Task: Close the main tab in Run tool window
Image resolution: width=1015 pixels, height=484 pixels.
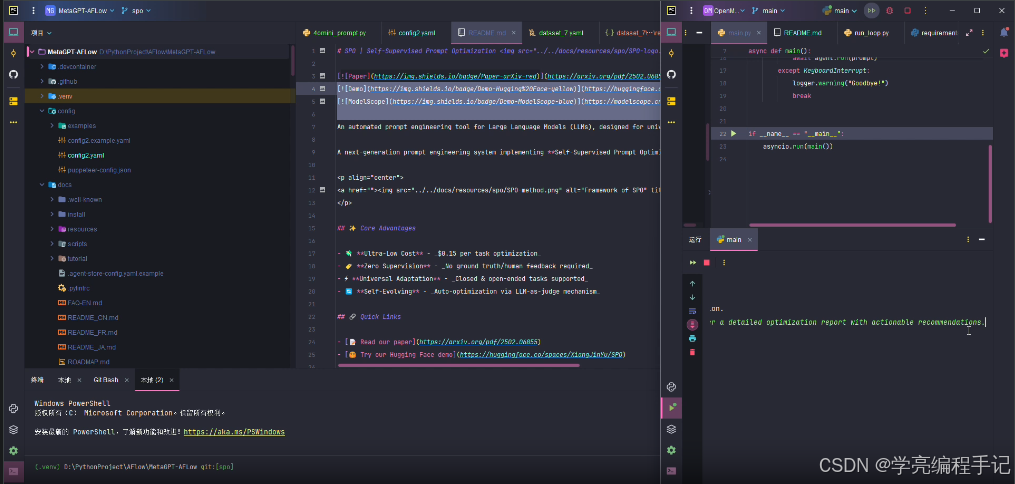Action: pos(749,239)
